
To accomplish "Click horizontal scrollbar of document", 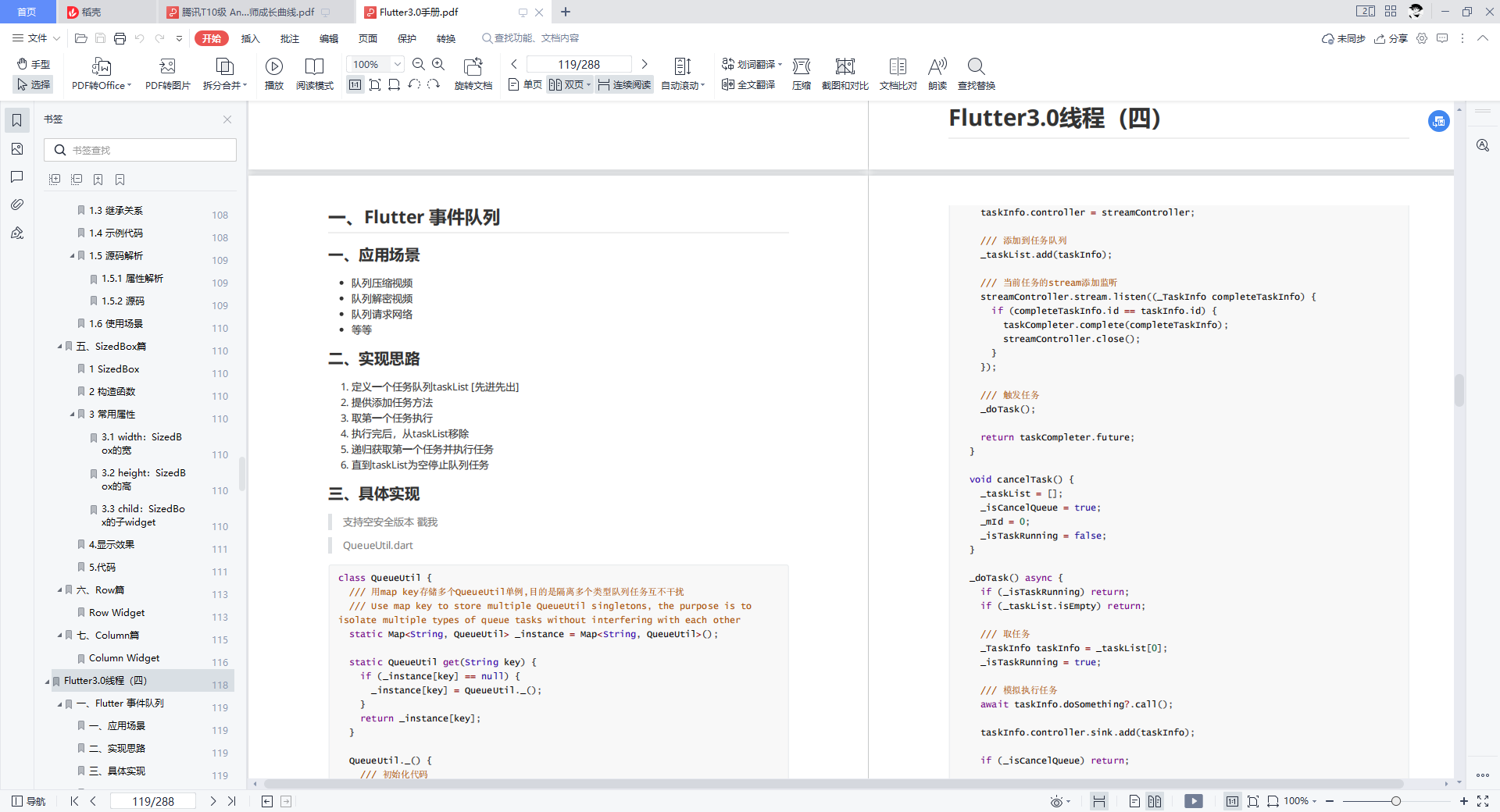I will click(x=833, y=783).
